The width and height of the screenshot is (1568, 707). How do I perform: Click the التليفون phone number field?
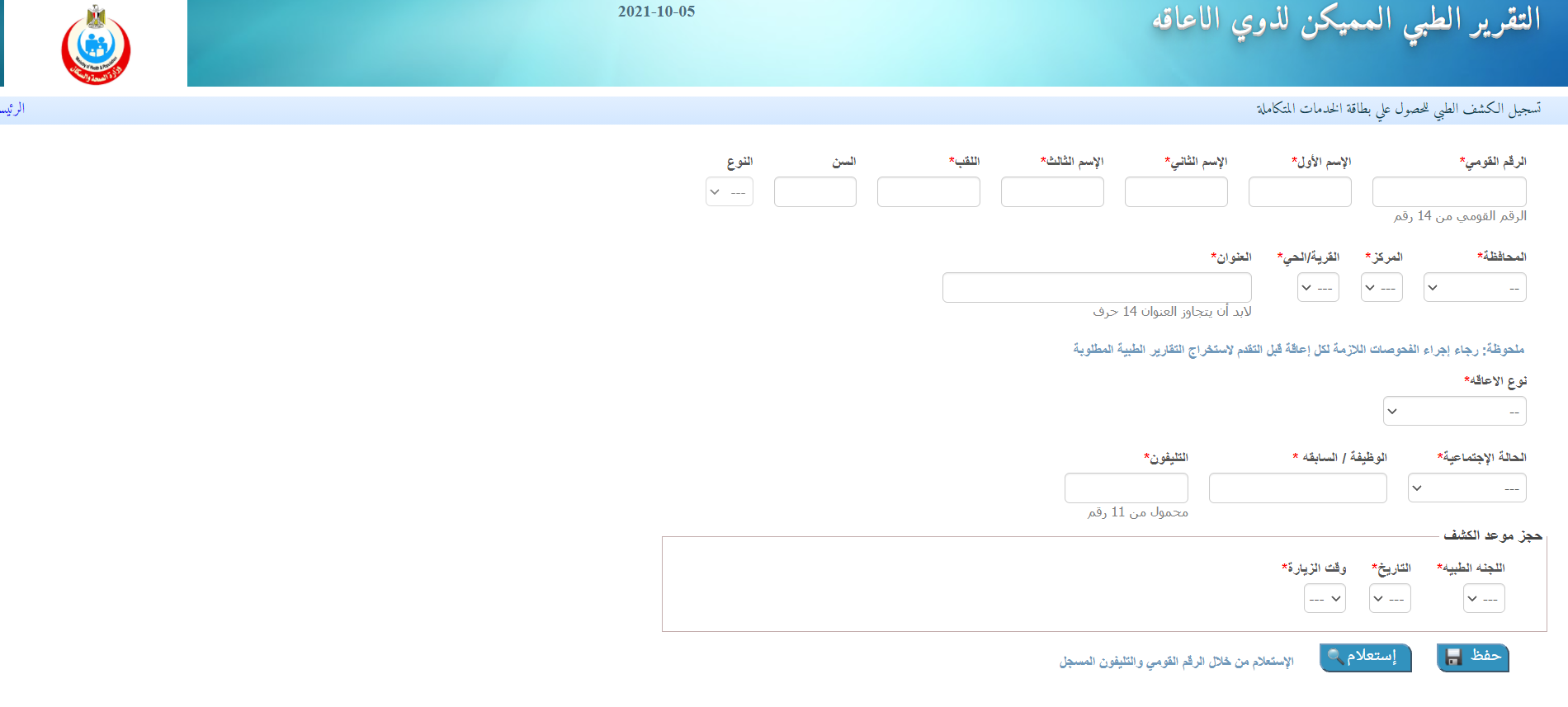(x=1126, y=488)
